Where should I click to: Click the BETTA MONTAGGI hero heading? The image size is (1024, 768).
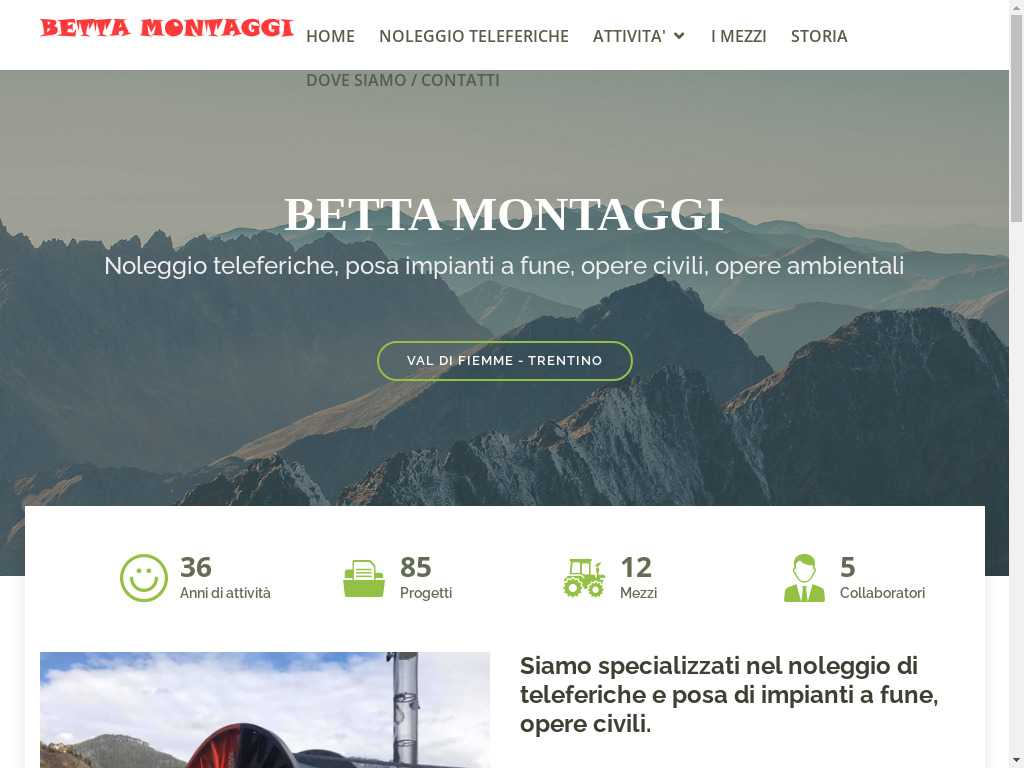[x=504, y=214]
